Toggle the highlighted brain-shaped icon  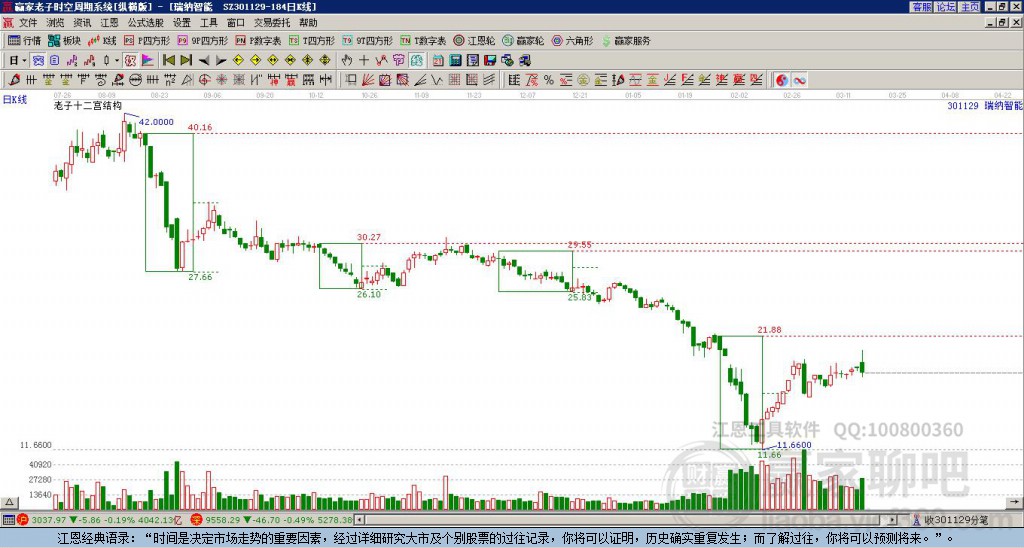[x=417, y=61]
